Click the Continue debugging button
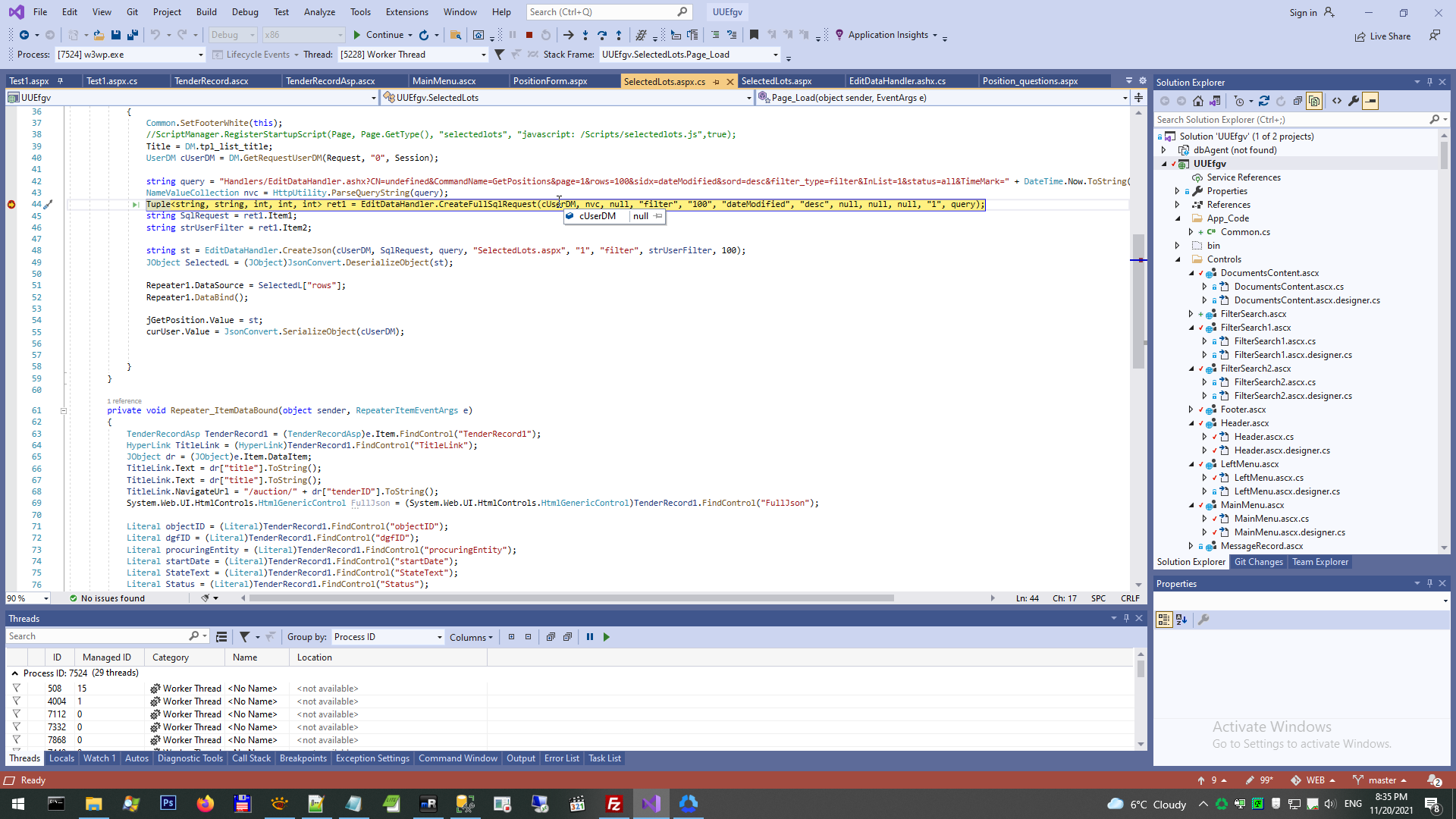This screenshot has width=1456, height=819. click(x=378, y=35)
